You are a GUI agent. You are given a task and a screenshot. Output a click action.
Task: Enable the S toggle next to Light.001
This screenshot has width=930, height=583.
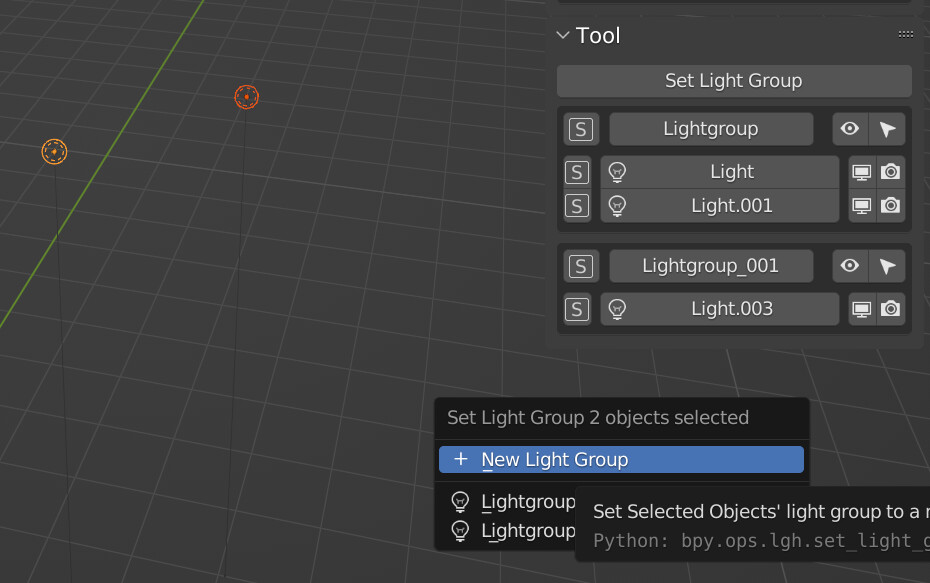[x=577, y=205]
